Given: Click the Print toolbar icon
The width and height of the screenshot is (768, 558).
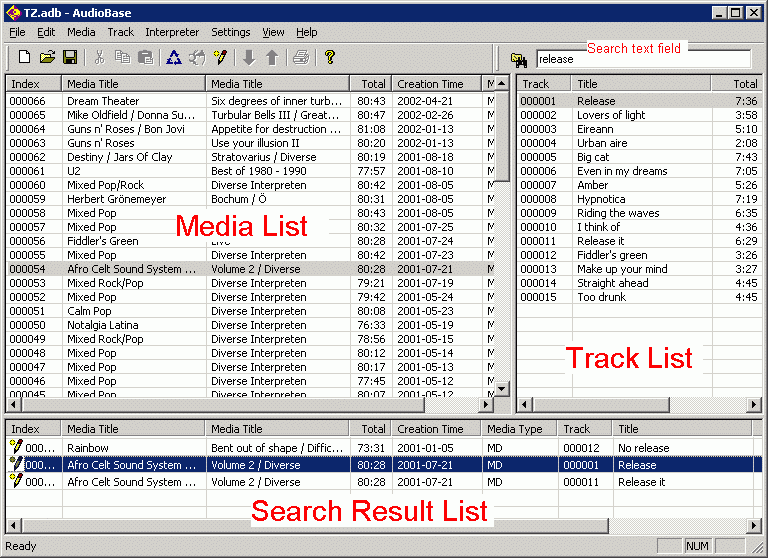Looking at the screenshot, I should click(x=301, y=57).
